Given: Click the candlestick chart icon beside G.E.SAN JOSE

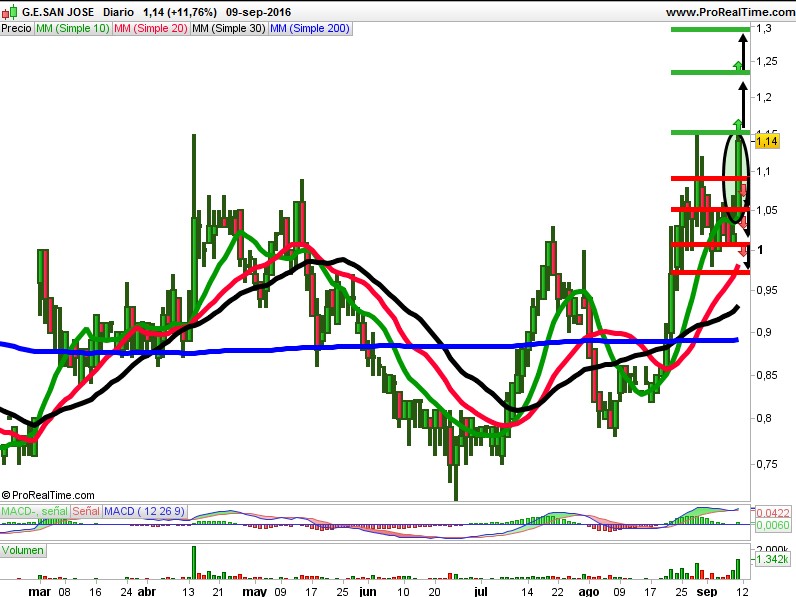Looking at the screenshot, I should click(x=9, y=11).
